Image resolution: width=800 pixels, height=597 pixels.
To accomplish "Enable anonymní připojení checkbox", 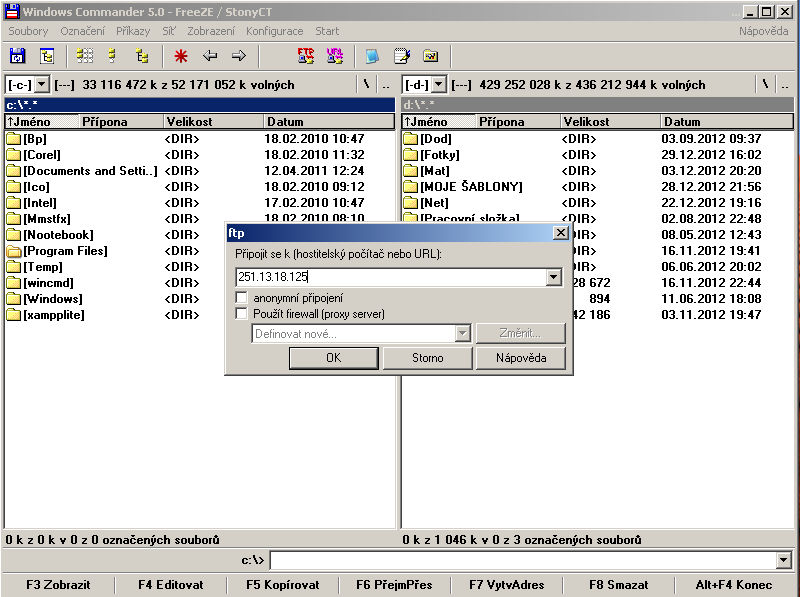I will 241,297.
